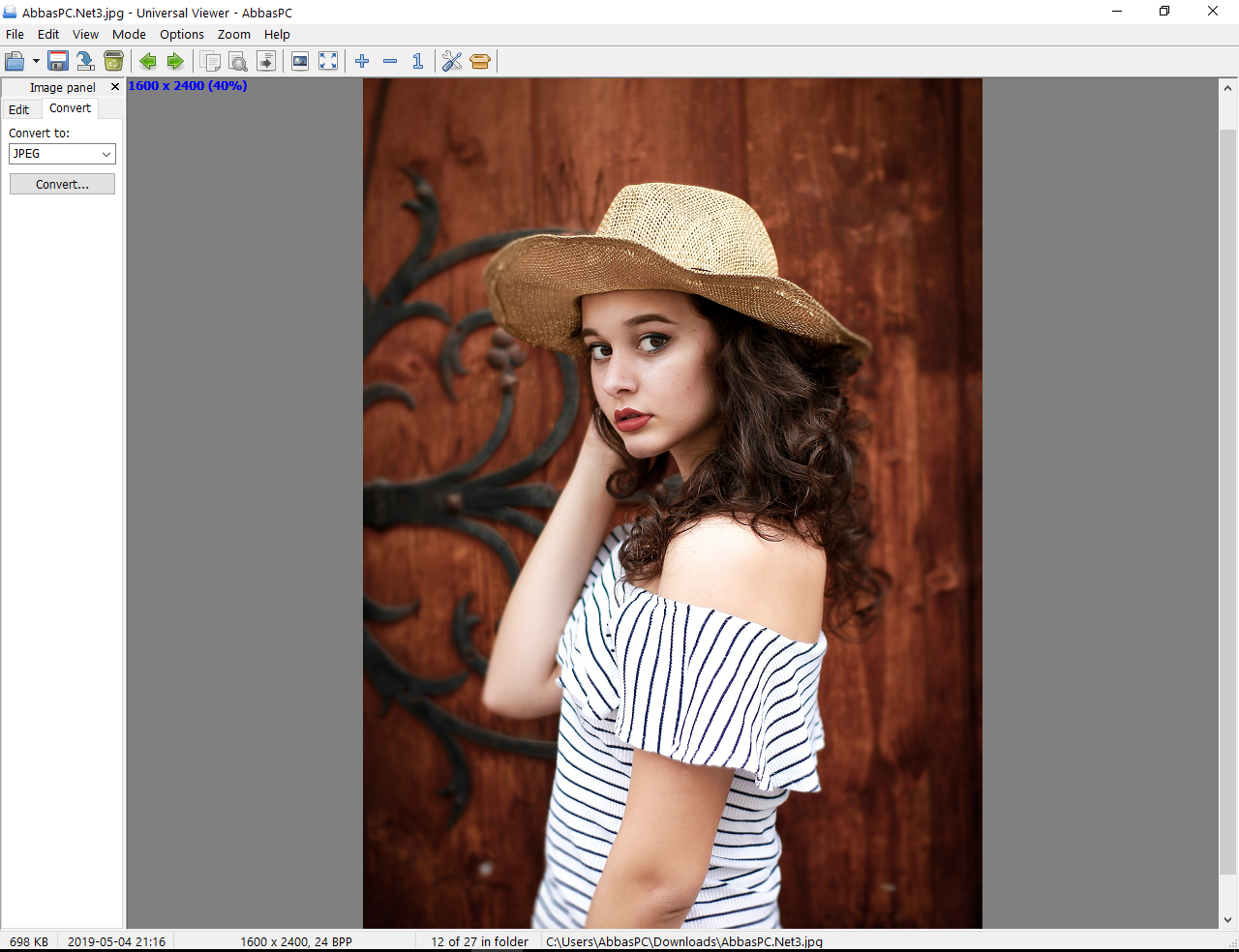Zoom out with the minus icon

pyautogui.click(x=390, y=61)
